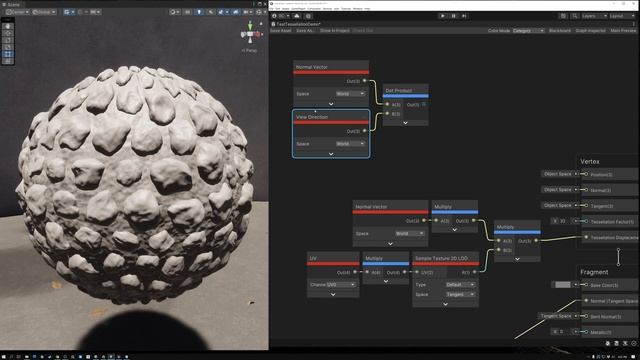Viewport: 640px width, 360px height.
Task: Collapse the Dot Product node chevron
Action: 405,122
